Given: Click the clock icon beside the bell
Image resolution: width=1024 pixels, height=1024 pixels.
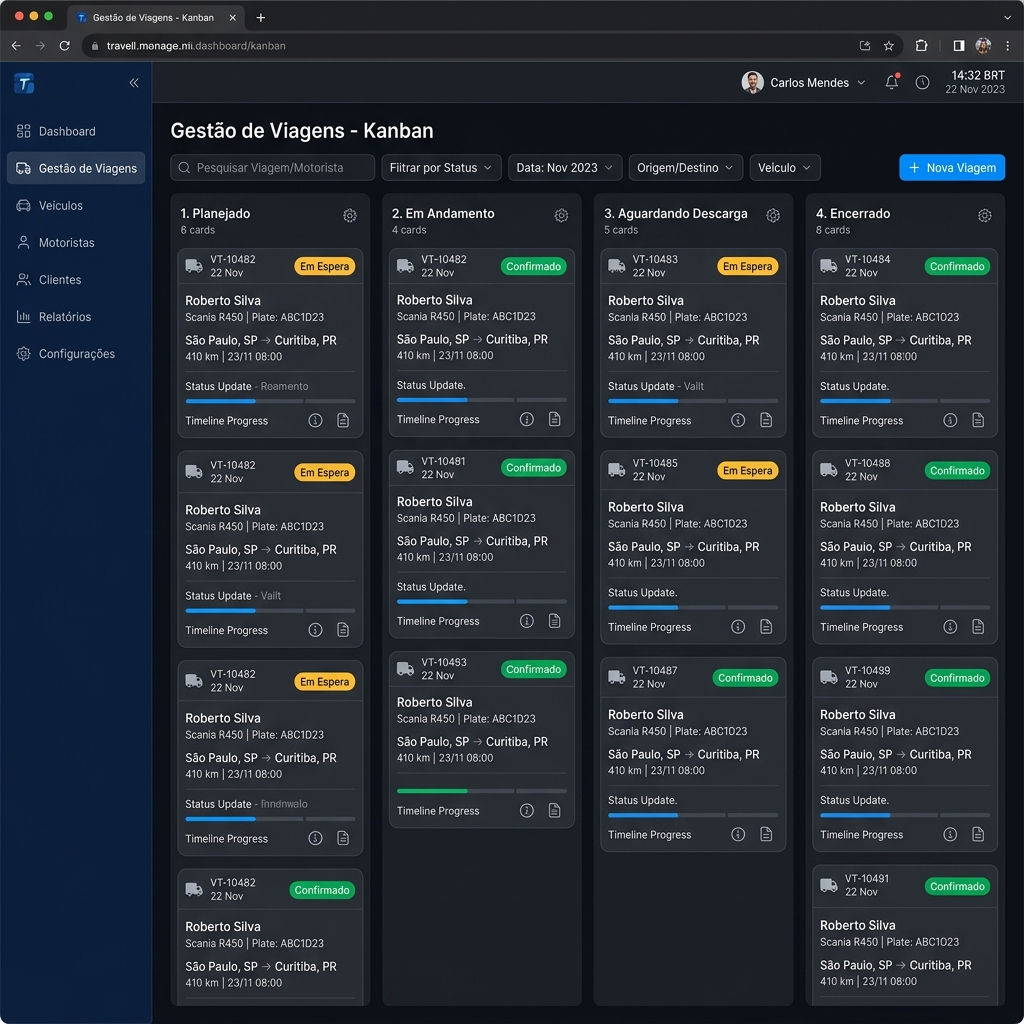Looking at the screenshot, I should (922, 82).
